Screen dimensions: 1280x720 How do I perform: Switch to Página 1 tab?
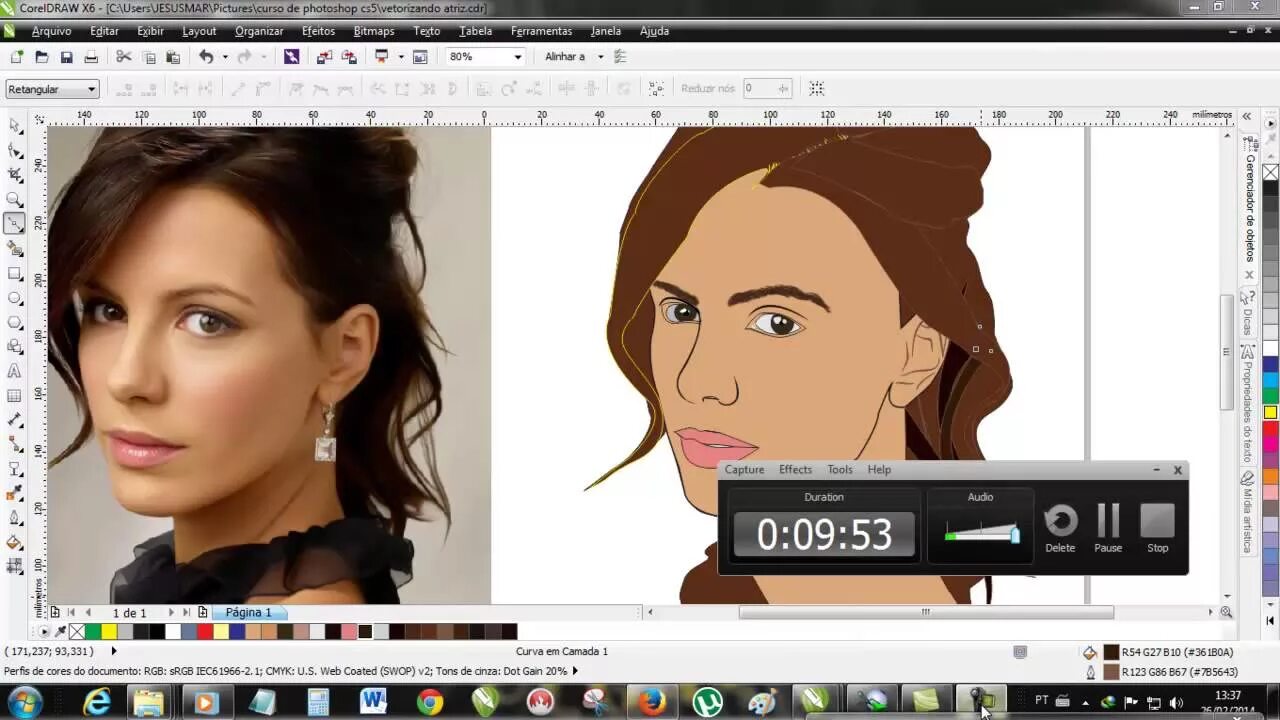point(248,612)
